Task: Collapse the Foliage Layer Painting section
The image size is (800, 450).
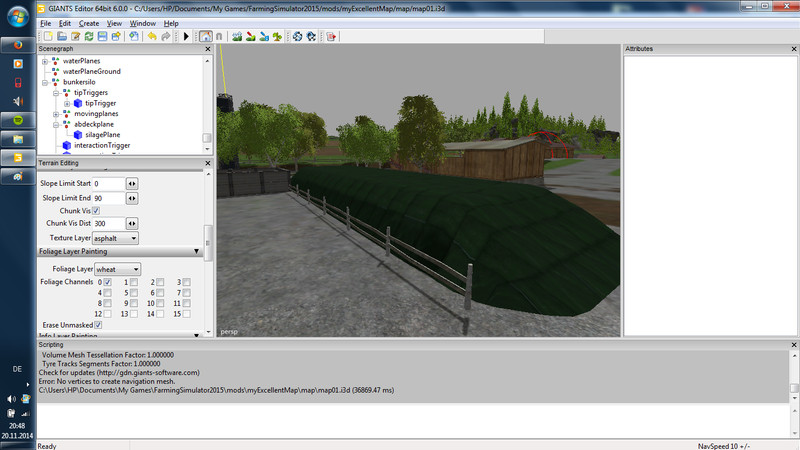Action: pos(196,252)
